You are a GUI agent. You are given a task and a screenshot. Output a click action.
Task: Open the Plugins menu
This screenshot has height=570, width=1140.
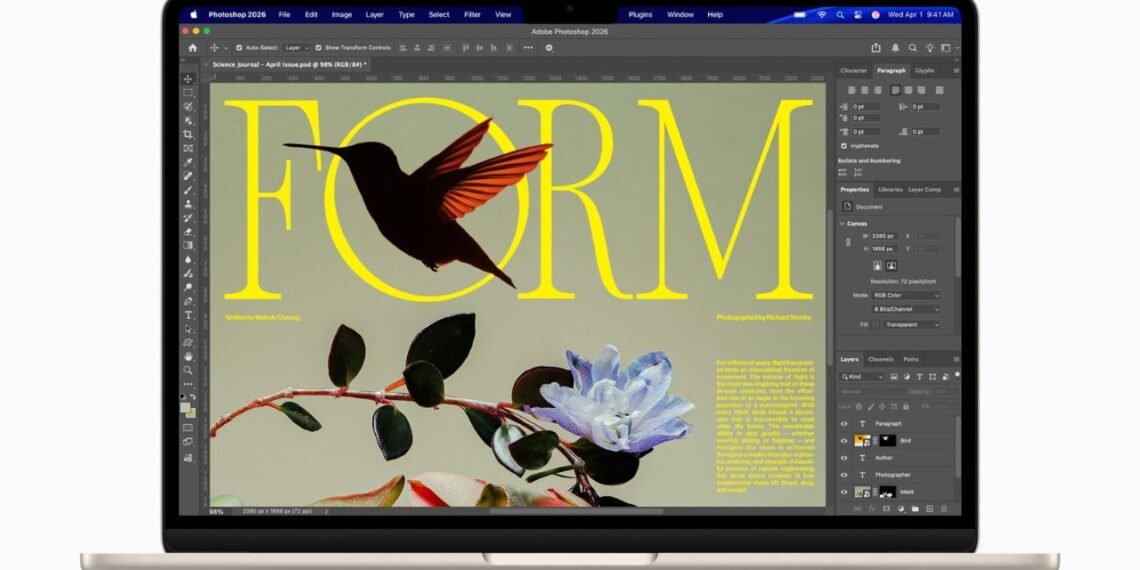click(x=641, y=15)
